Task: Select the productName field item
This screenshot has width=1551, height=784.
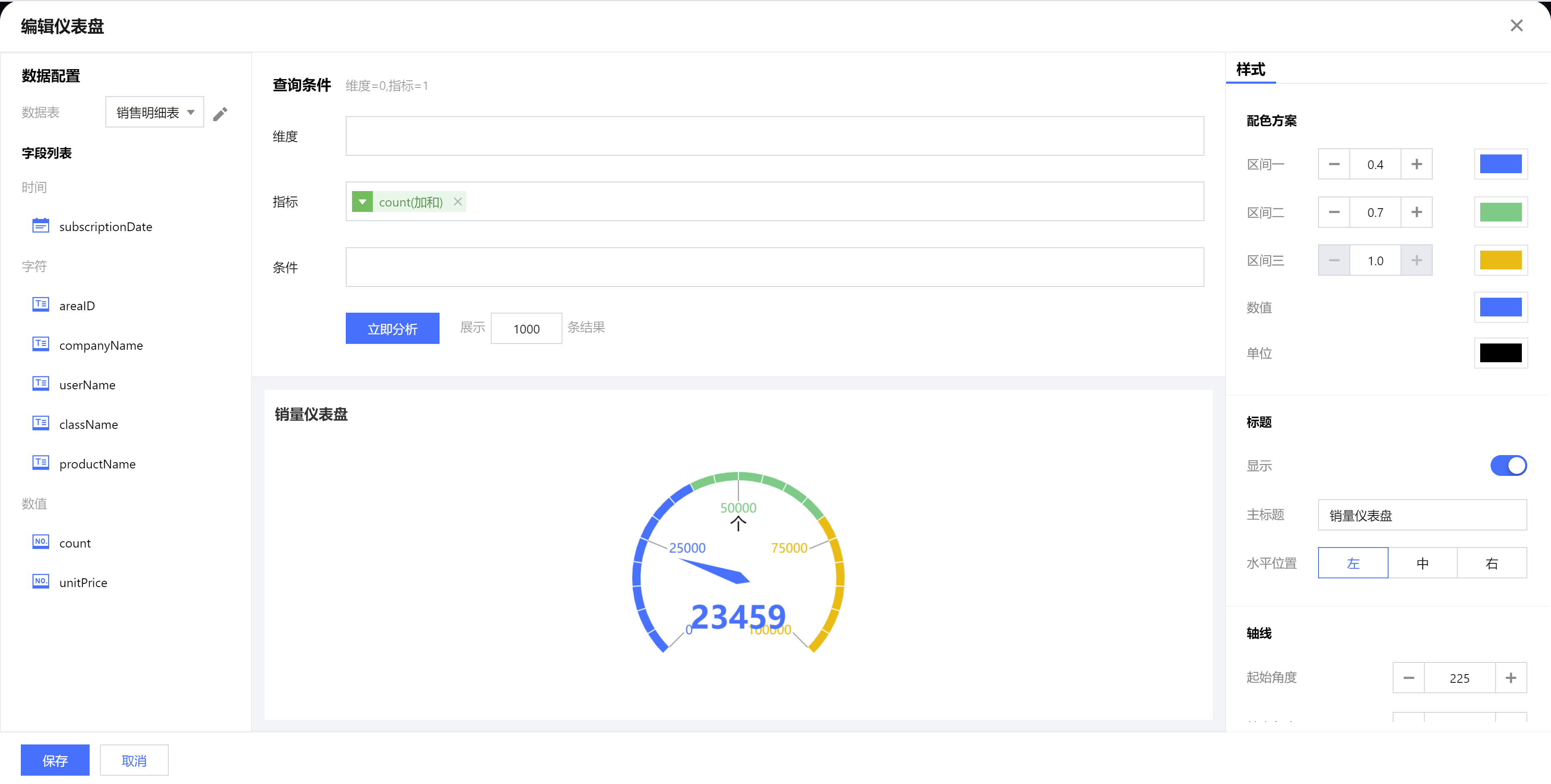Action: tap(97, 464)
